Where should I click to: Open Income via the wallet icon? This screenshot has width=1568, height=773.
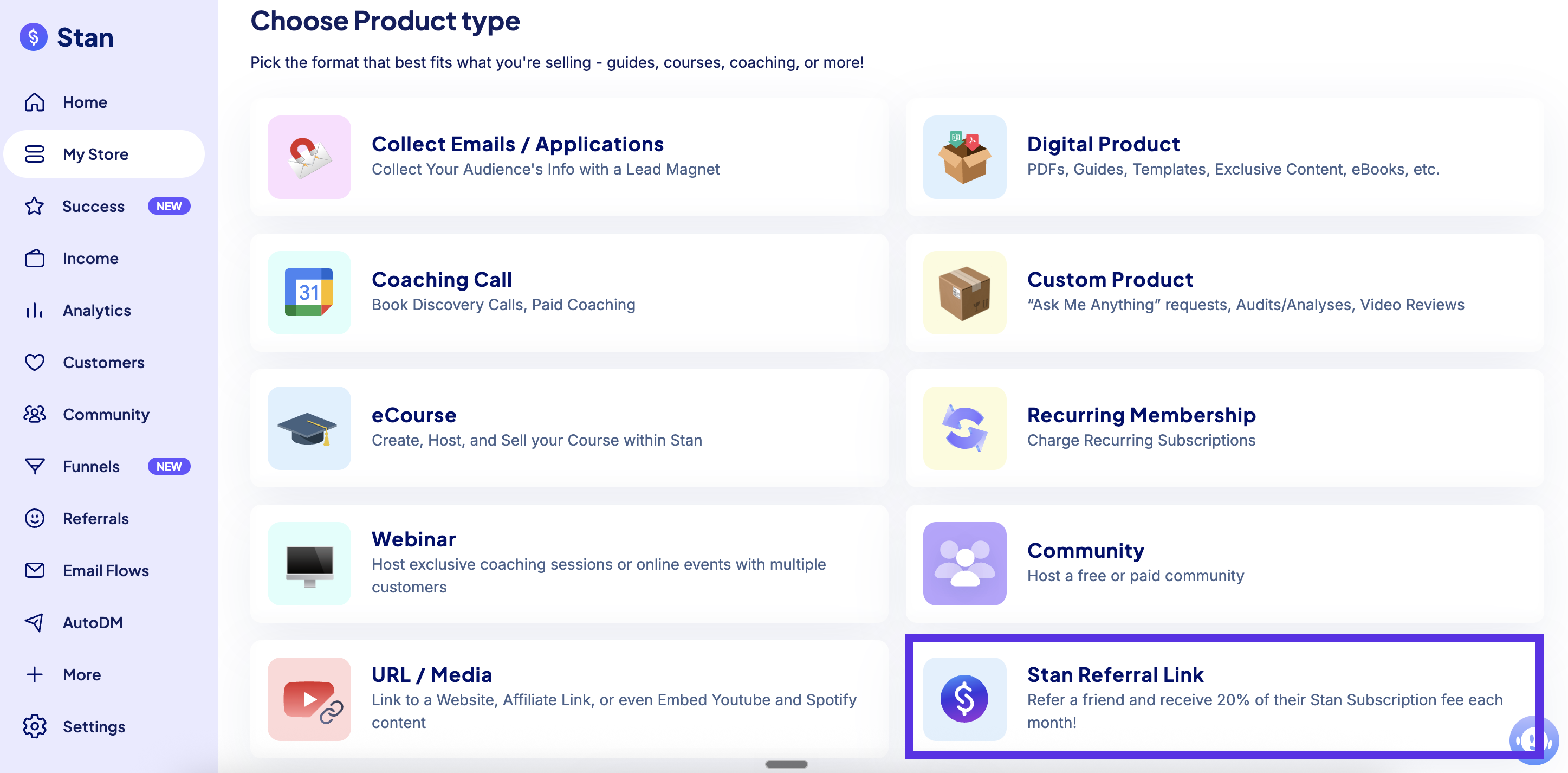tap(35, 258)
